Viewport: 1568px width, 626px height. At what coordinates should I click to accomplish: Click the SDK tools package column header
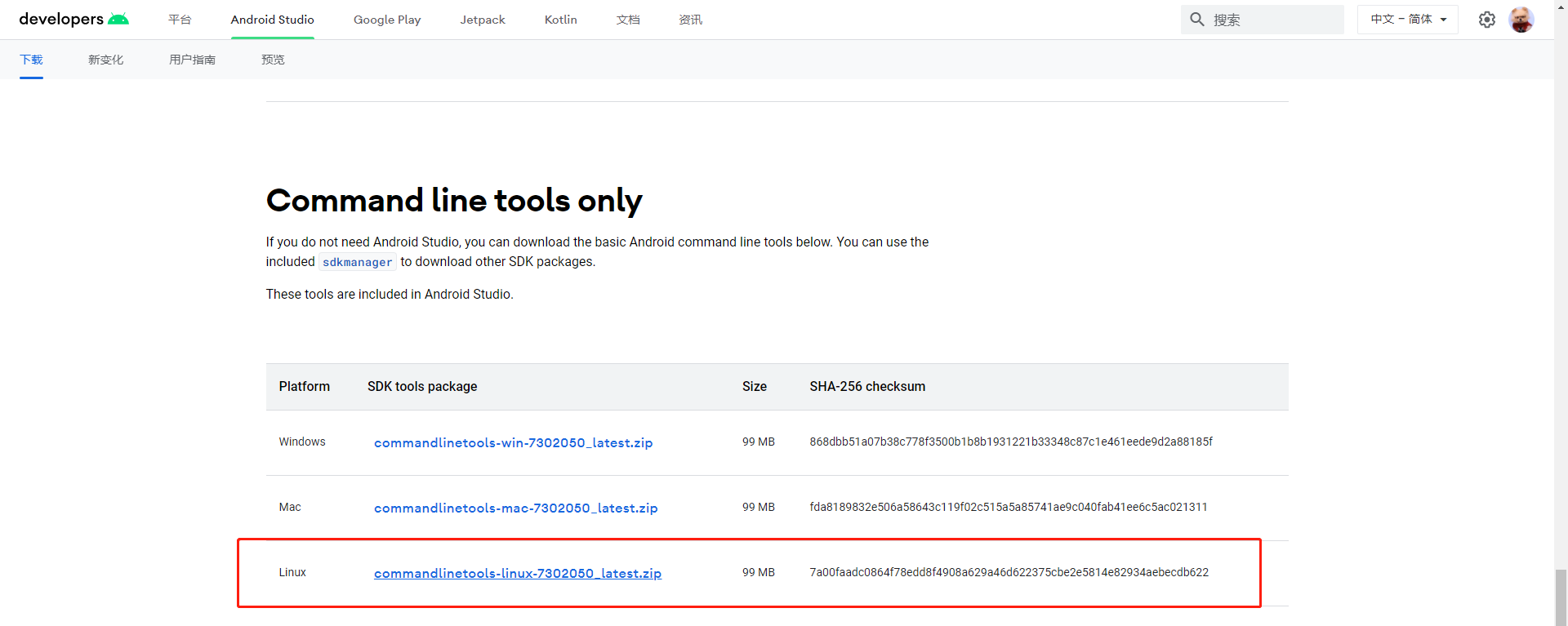pos(422,387)
